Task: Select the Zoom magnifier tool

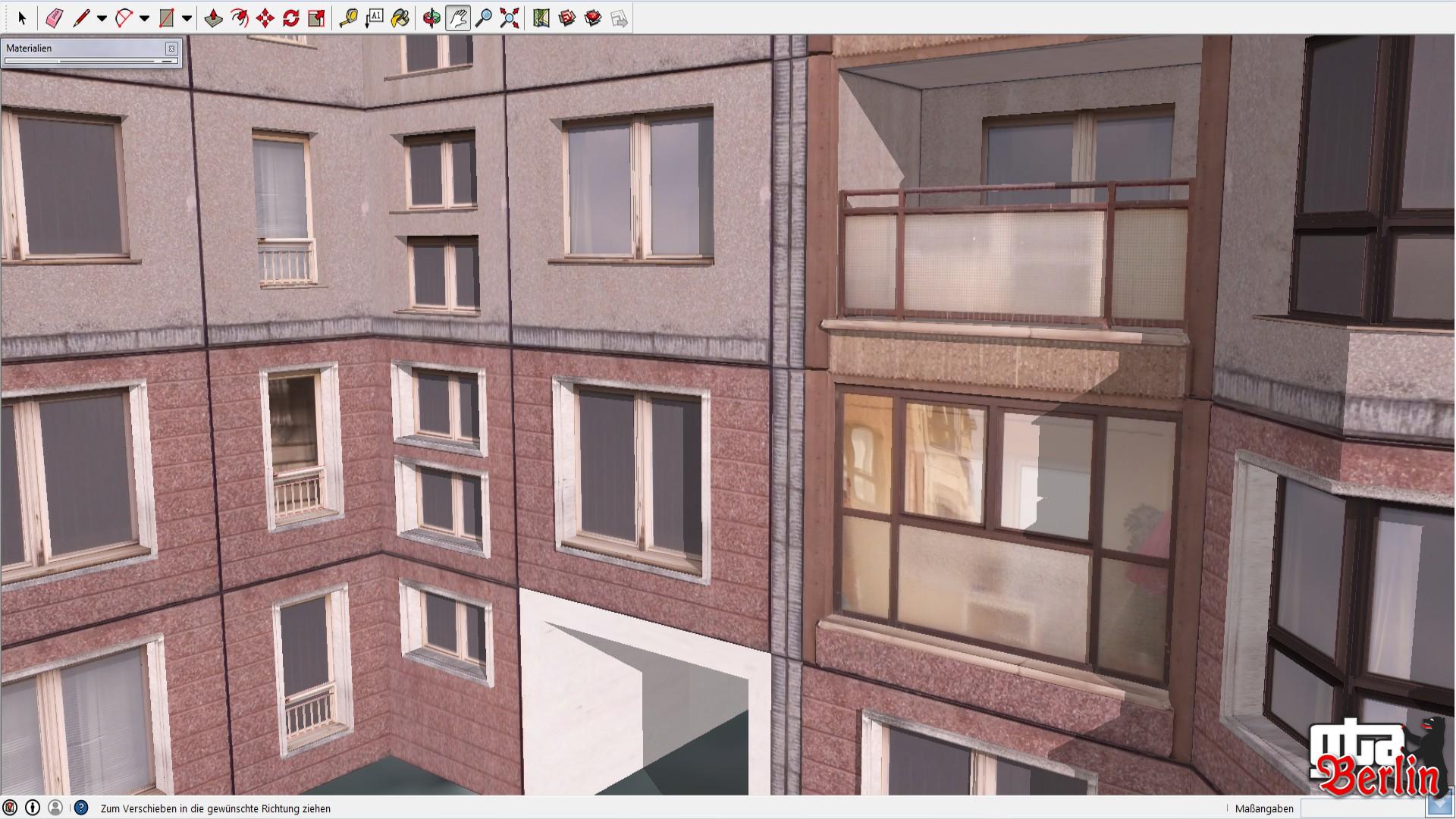Action: pyautogui.click(x=484, y=18)
